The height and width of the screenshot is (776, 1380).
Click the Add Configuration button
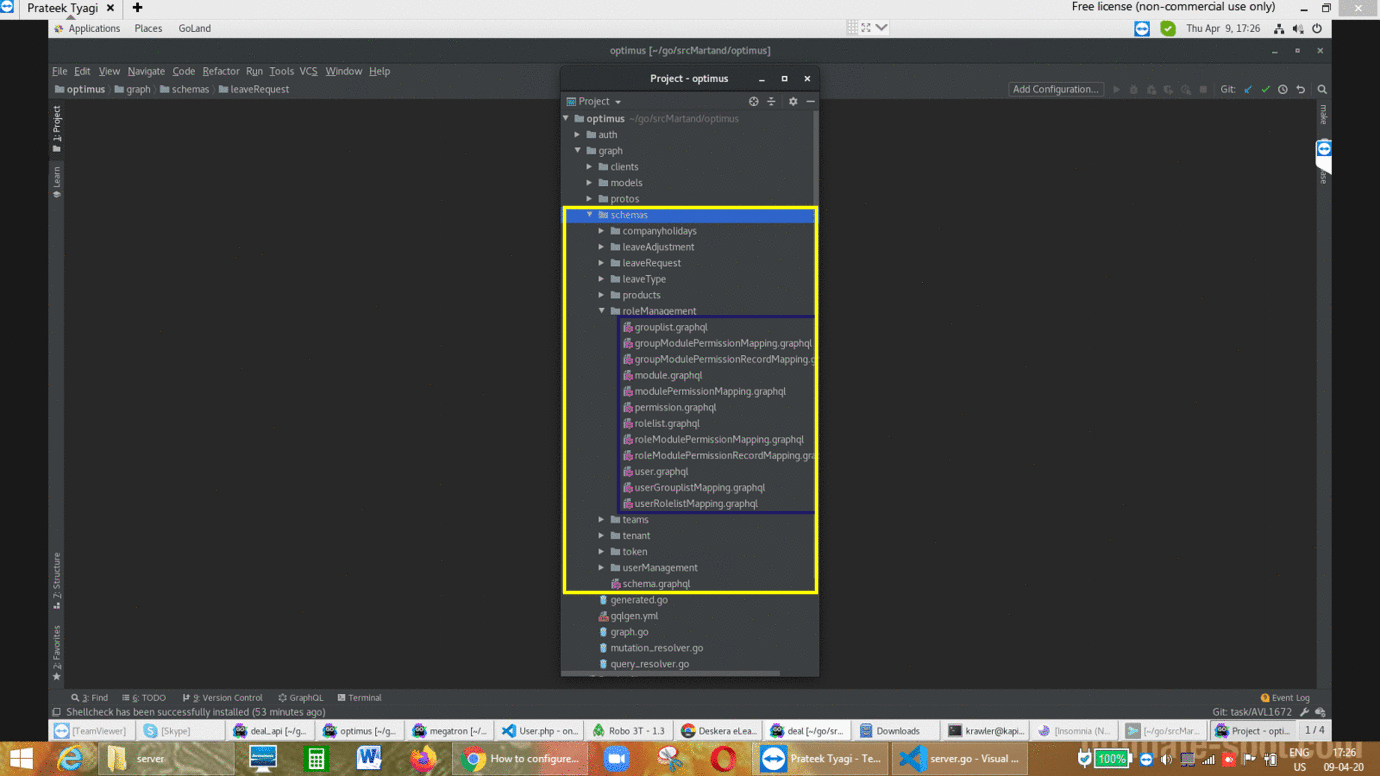1056,89
